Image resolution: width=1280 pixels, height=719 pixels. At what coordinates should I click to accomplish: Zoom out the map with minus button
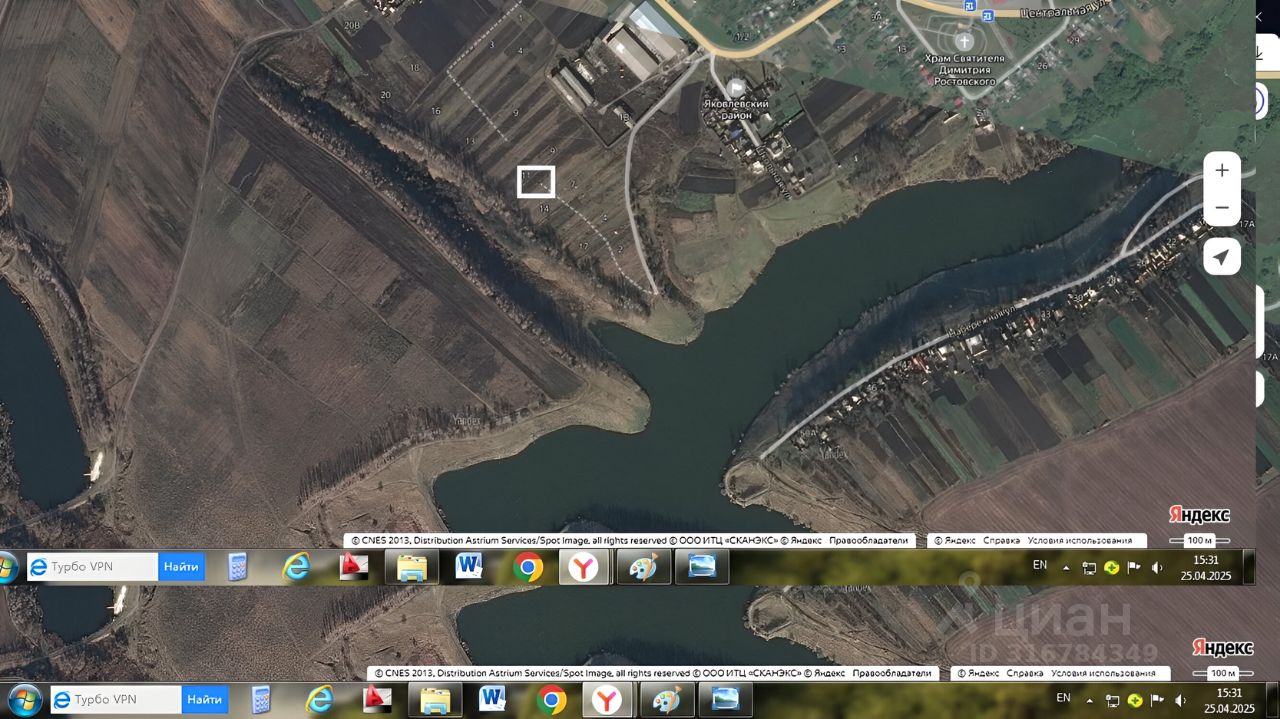[1221, 207]
